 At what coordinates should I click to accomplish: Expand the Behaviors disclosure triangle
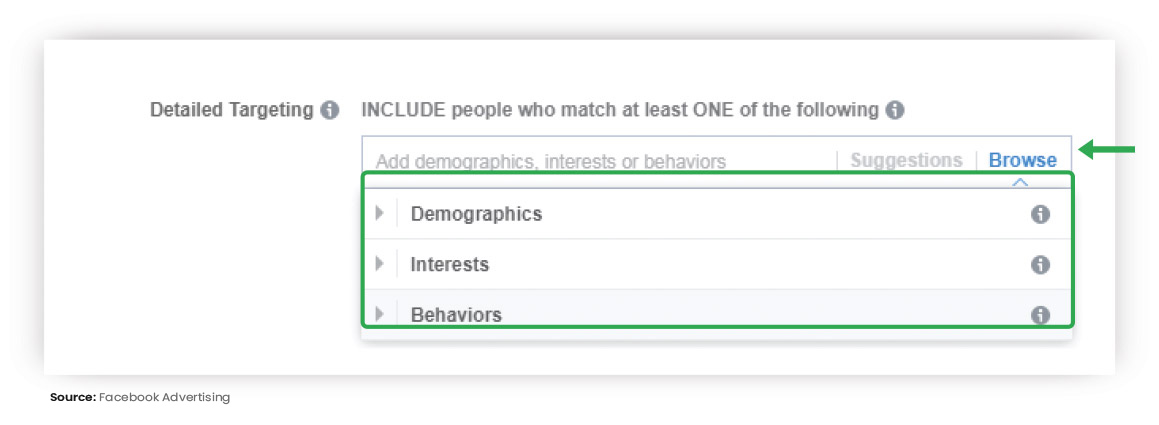(x=380, y=314)
